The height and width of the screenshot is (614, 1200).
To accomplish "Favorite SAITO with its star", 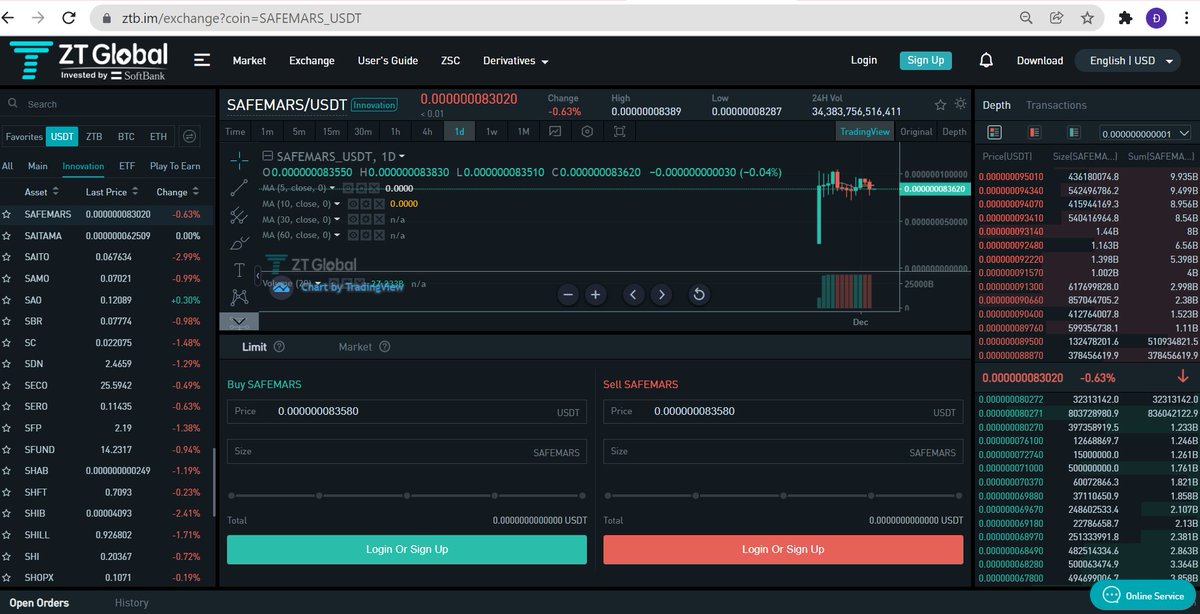I will click(7, 257).
